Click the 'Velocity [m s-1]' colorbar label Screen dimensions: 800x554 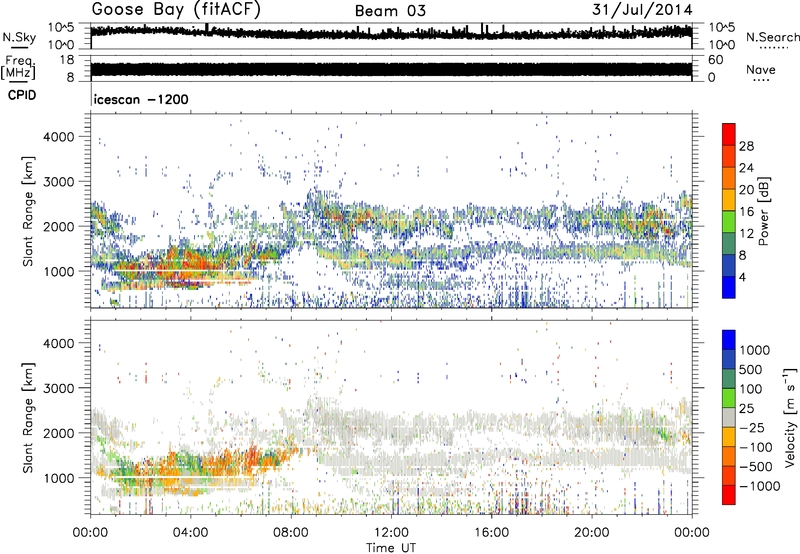pos(790,417)
